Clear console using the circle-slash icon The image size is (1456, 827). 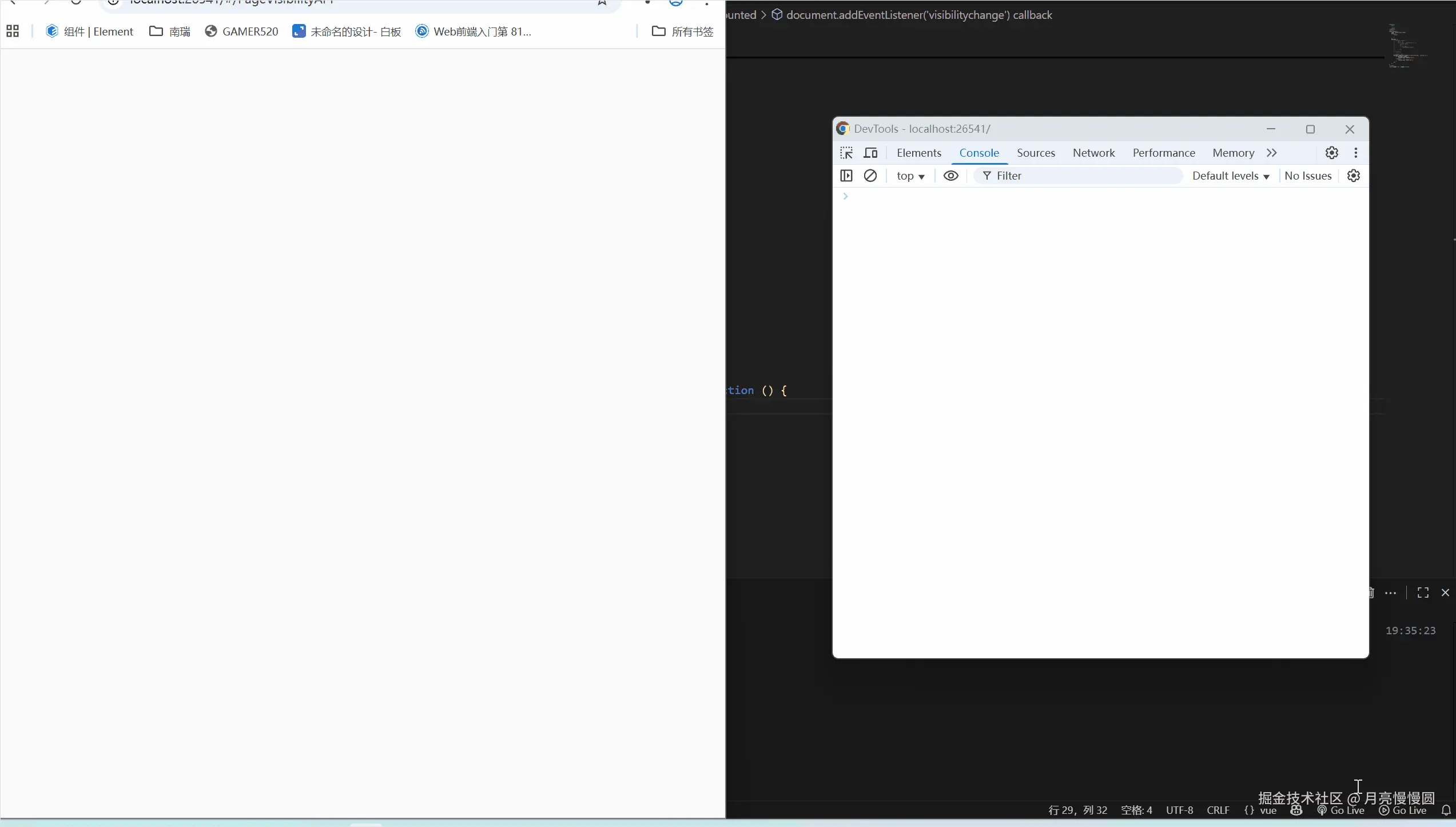[870, 176]
